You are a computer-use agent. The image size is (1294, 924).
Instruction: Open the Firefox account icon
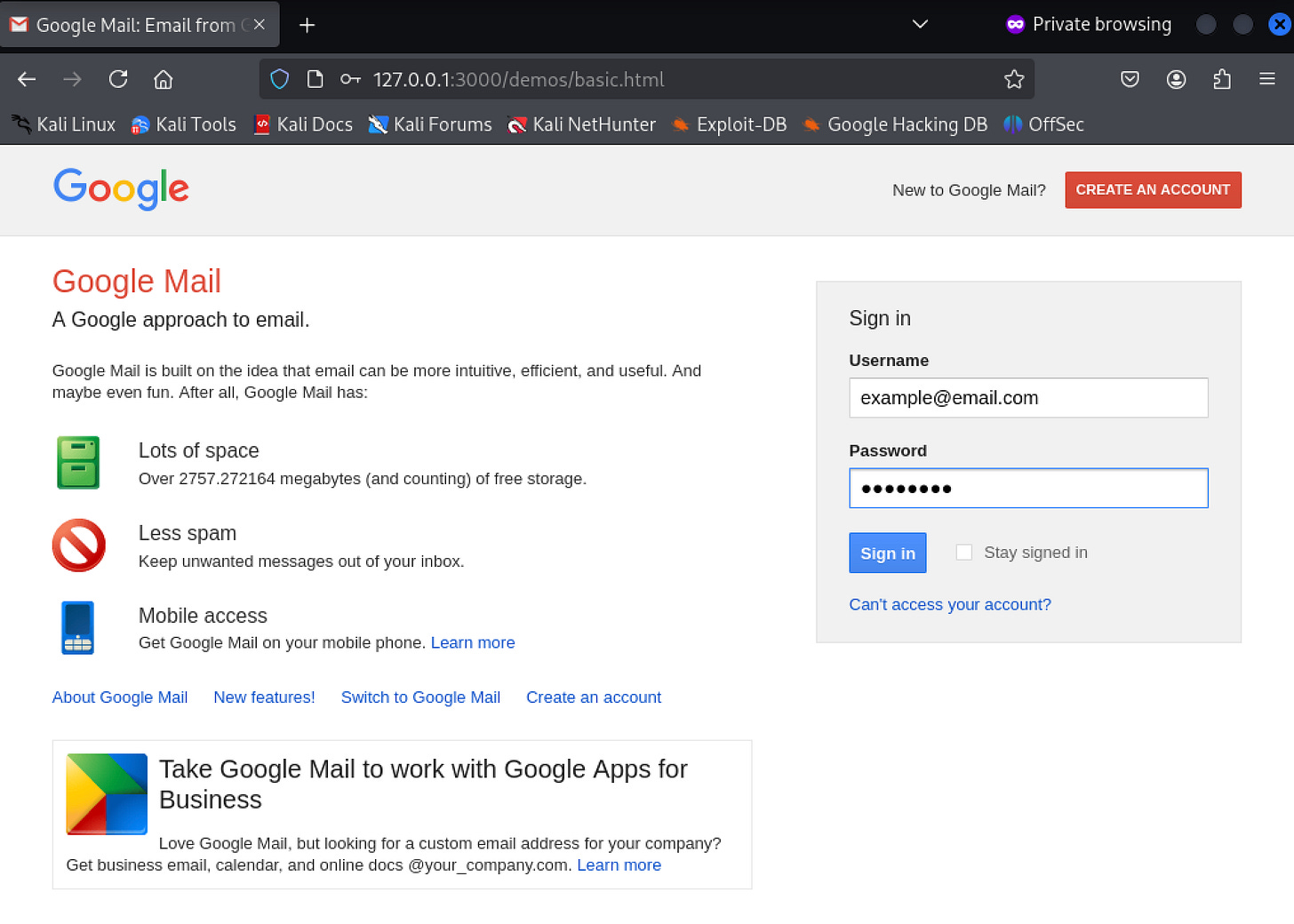(1176, 79)
